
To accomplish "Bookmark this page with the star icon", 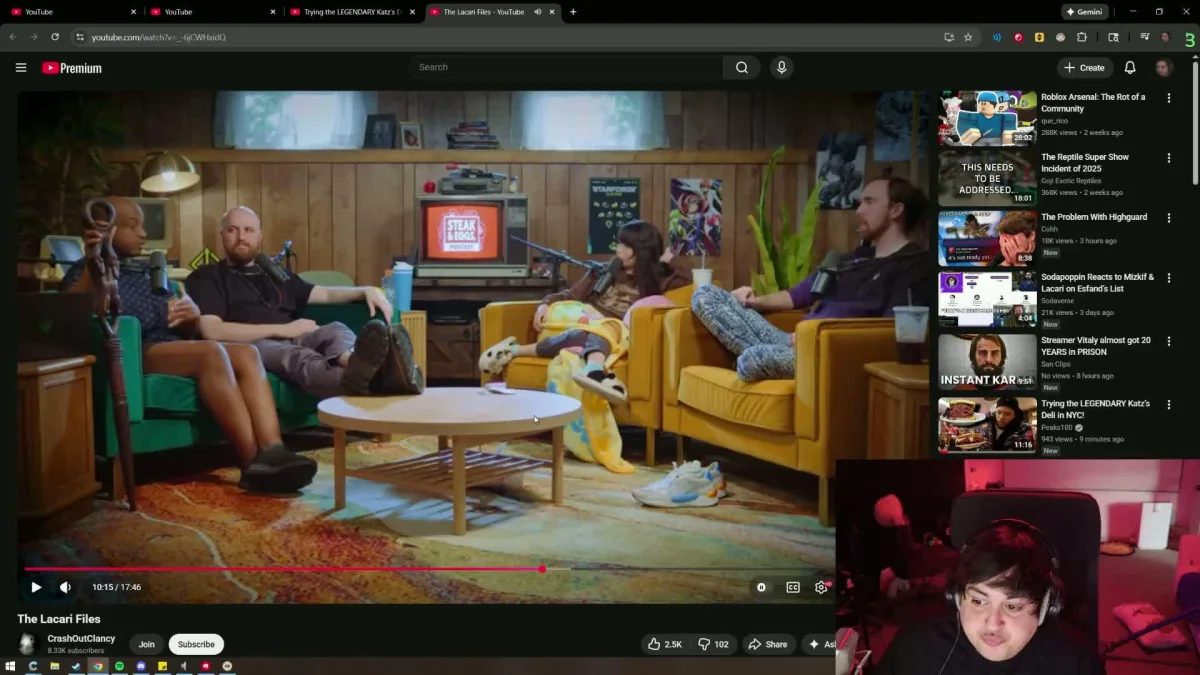I will 968,37.
